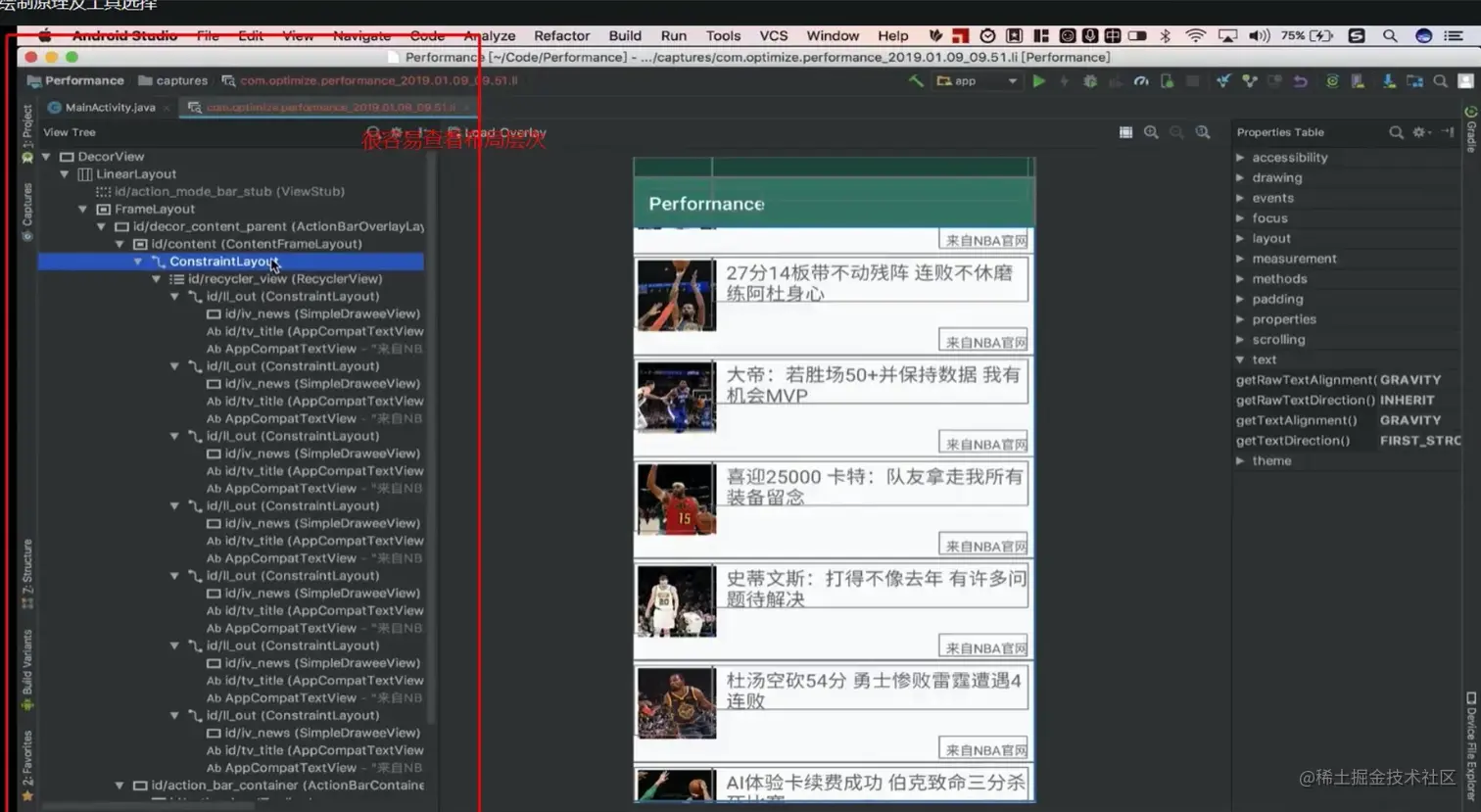Expand the scrolling properties group
1481x812 pixels.
(1241, 340)
